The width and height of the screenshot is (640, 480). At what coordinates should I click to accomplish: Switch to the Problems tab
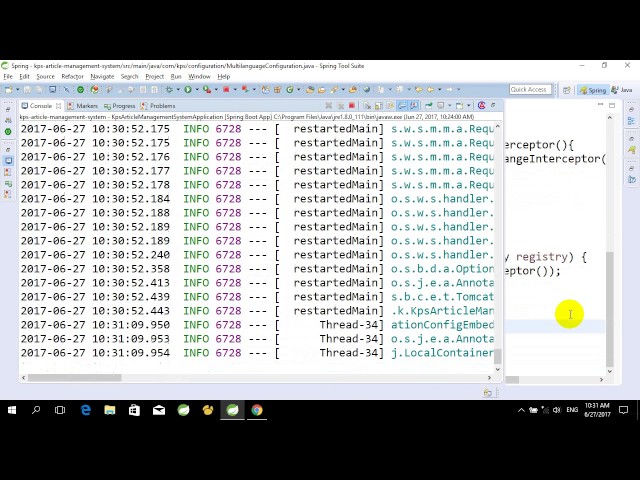pyautogui.click(x=158, y=106)
